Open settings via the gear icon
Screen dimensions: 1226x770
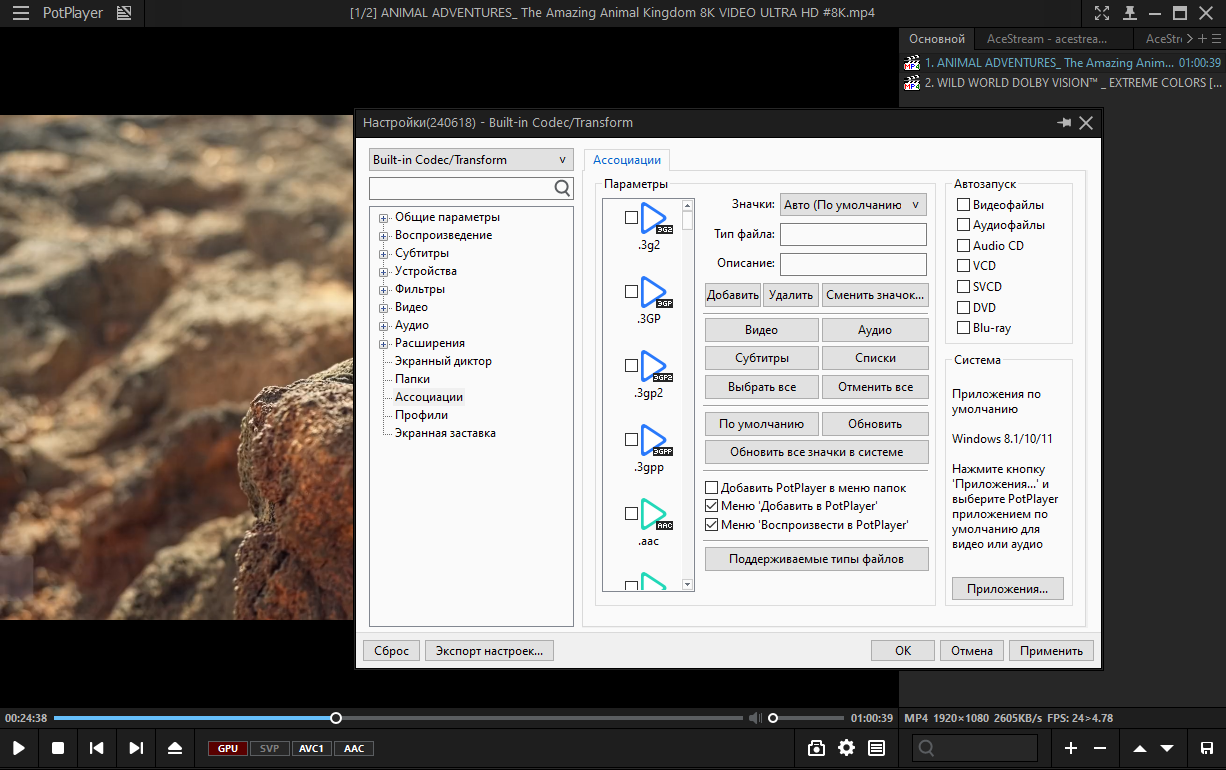847,748
